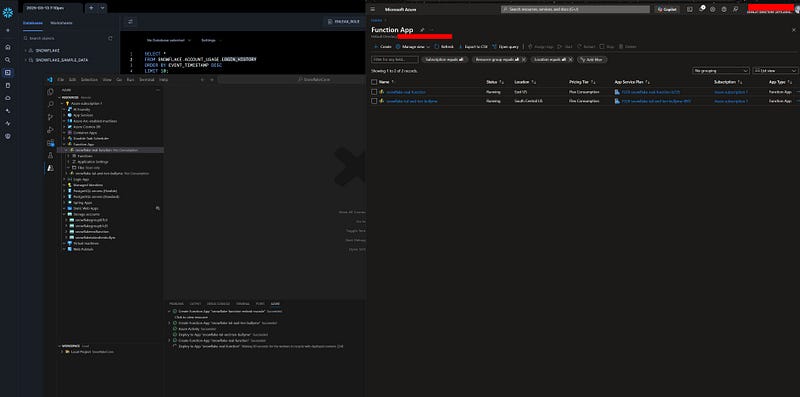Image resolution: width=800 pixels, height=397 pixels.
Task: Open VS Code Source Control view
Action: coord(50,117)
